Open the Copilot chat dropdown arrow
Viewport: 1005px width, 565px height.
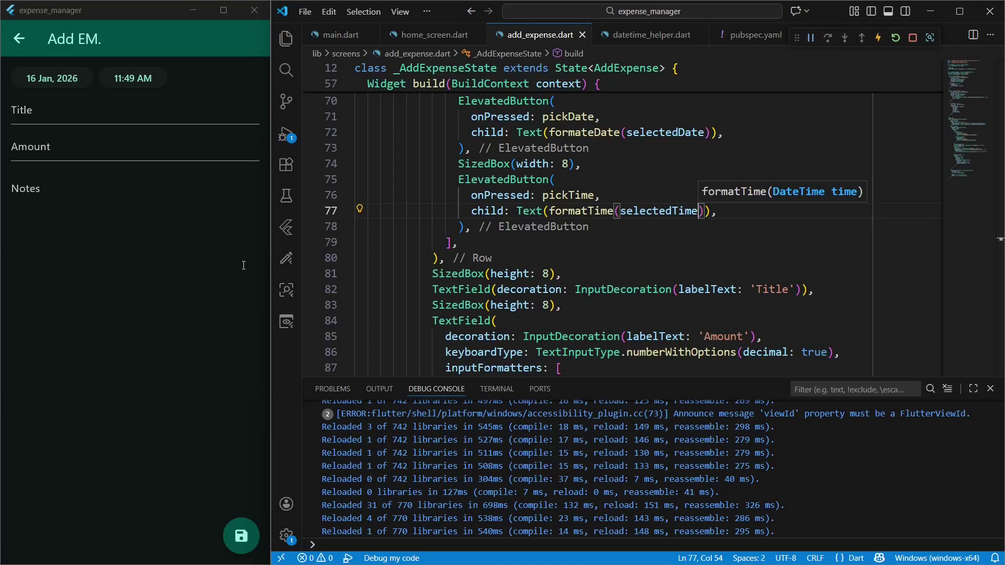[807, 11]
